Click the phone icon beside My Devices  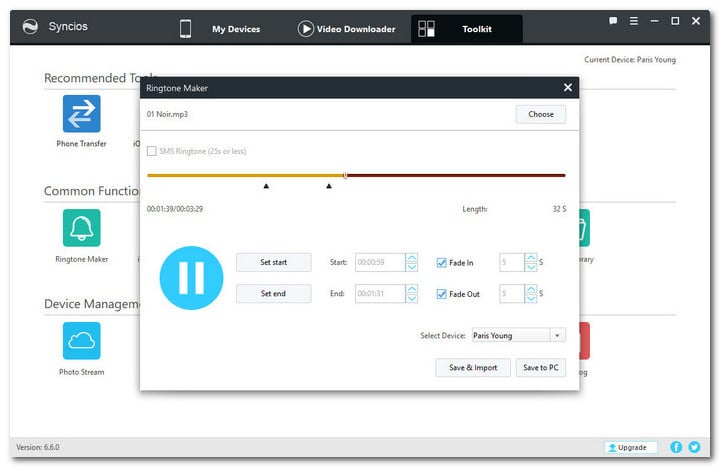[185, 29]
